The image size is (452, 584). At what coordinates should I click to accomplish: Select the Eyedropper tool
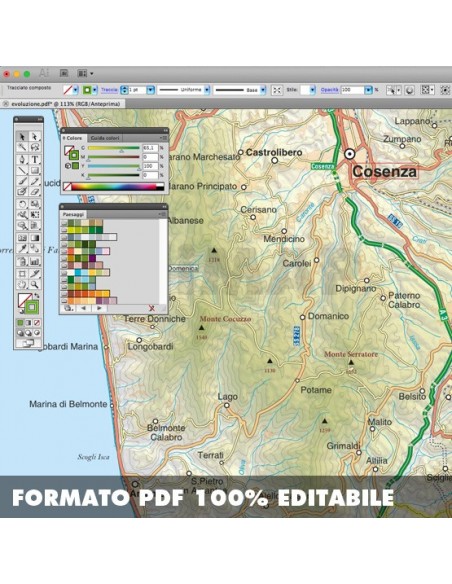pyautogui.click(x=22, y=249)
